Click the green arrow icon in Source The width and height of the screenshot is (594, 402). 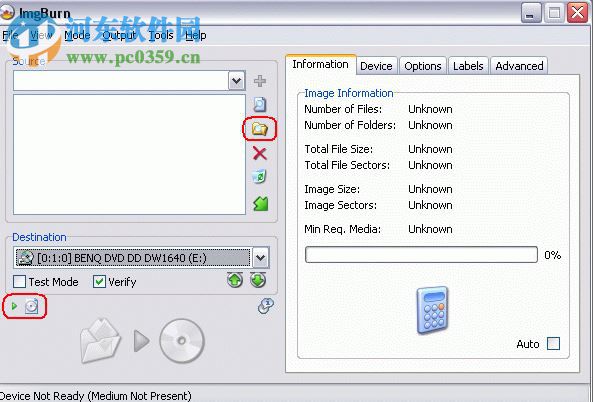coord(260,204)
